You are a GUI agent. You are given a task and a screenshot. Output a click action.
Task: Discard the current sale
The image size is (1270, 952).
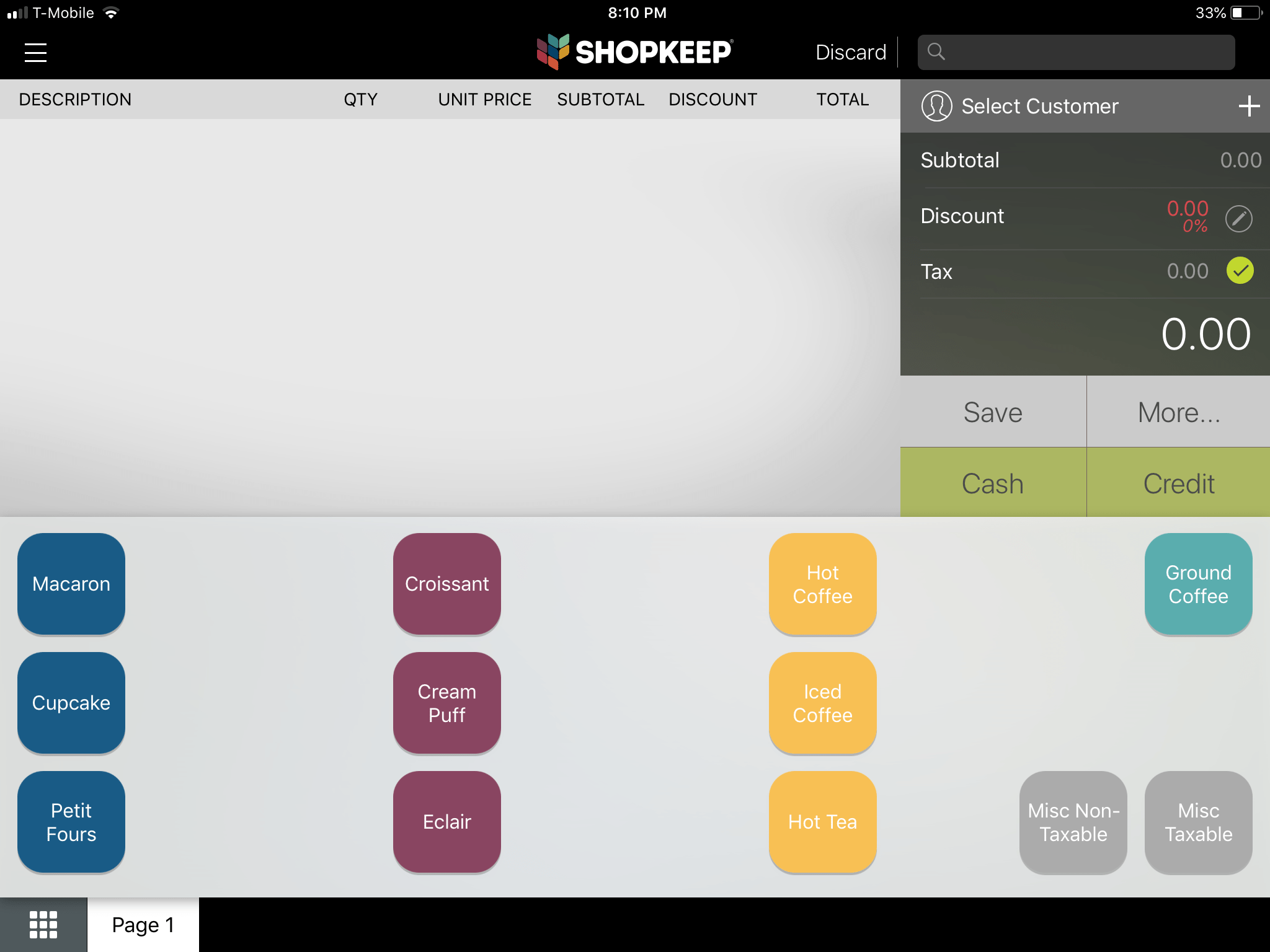[x=851, y=52]
